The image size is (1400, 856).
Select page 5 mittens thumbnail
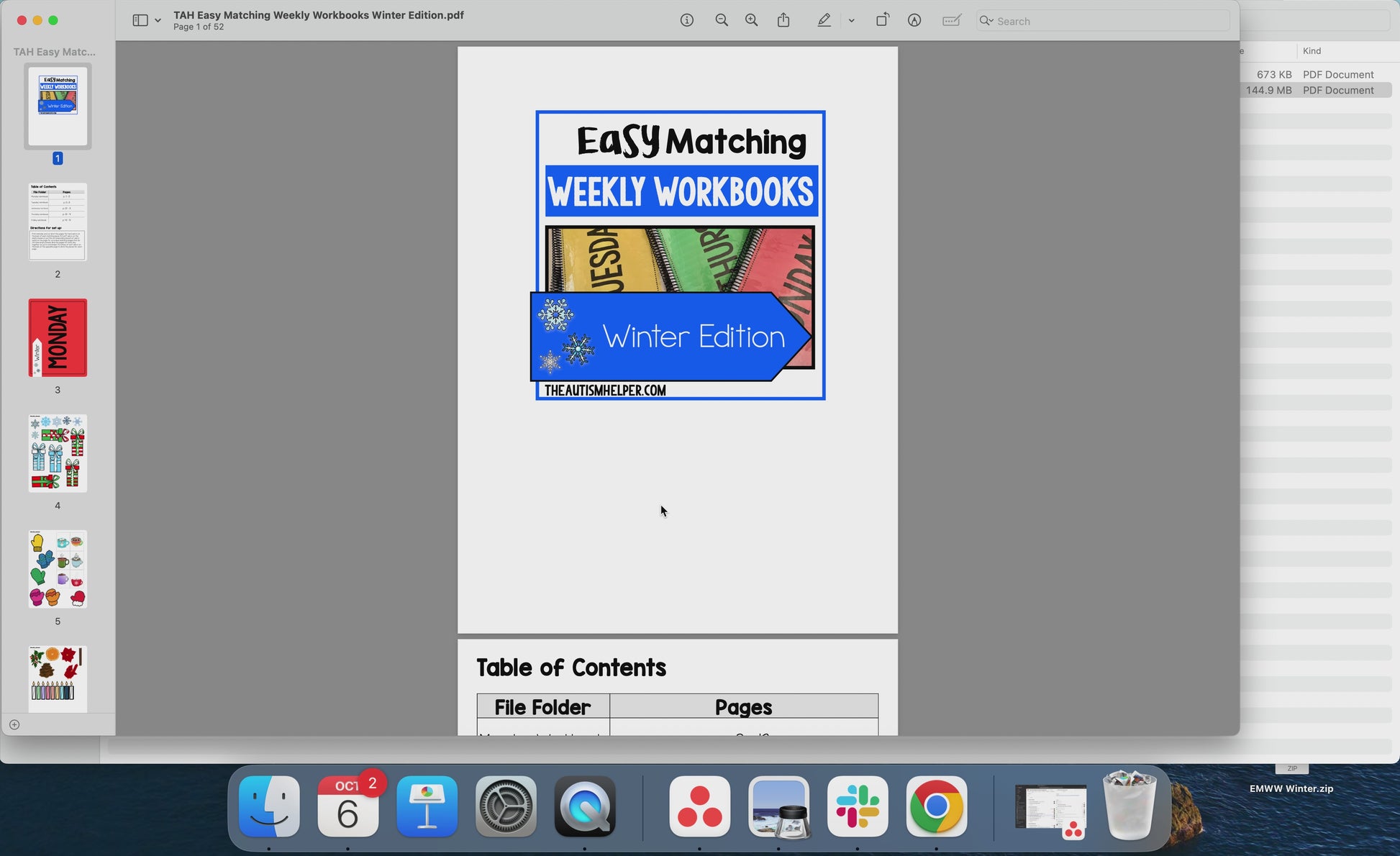pos(58,570)
